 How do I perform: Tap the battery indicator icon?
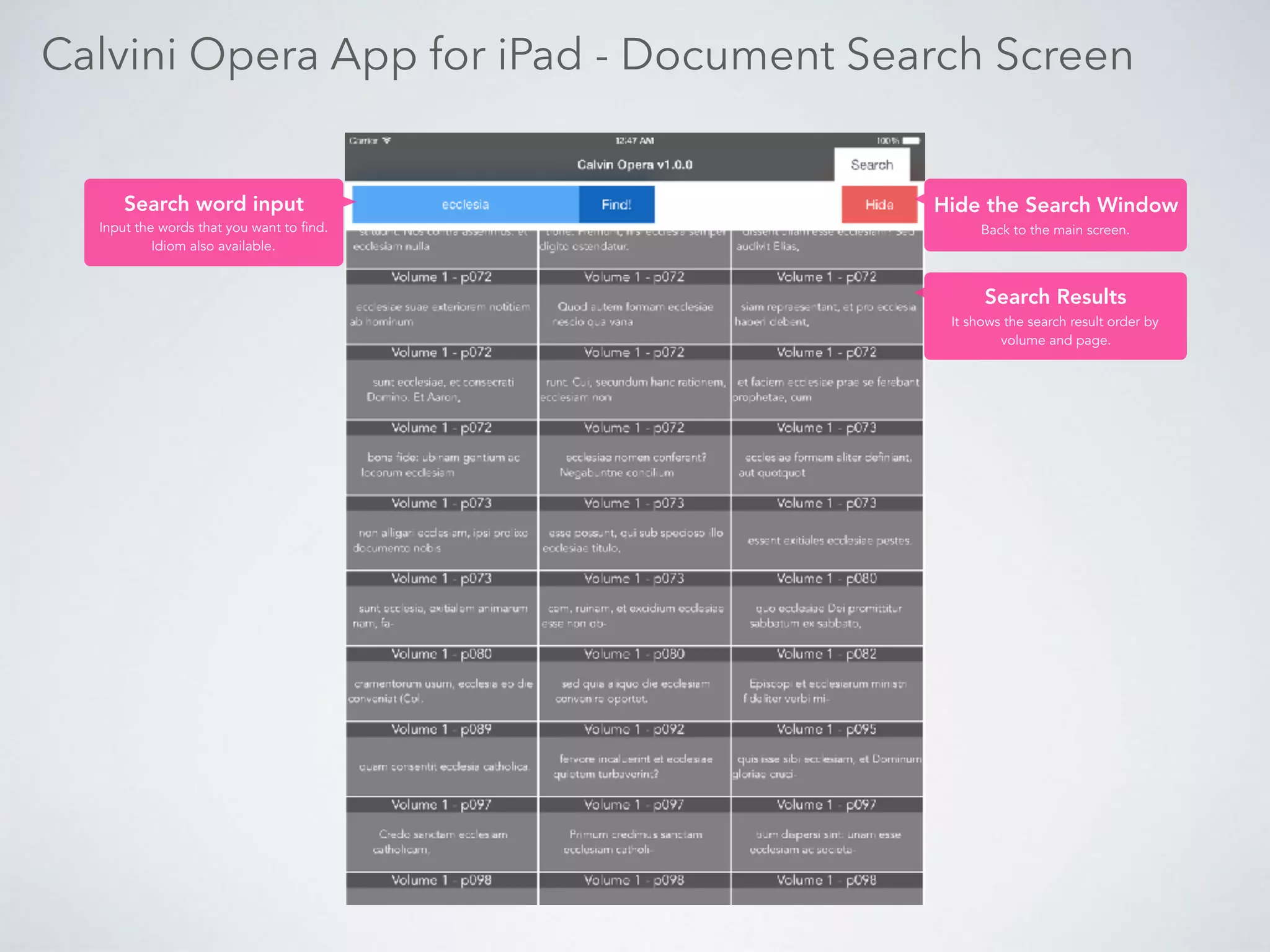(911, 141)
